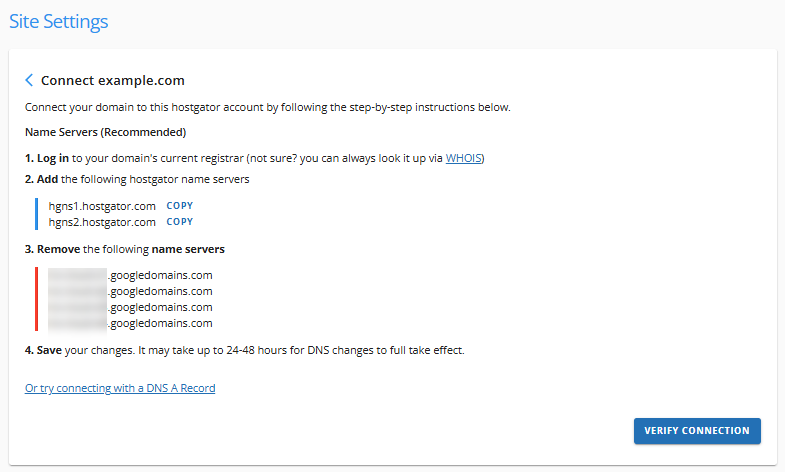Select the hgns2.hostgator.com name server text
The width and height of the screenshot is (785, 472).
tap(102, 222)
